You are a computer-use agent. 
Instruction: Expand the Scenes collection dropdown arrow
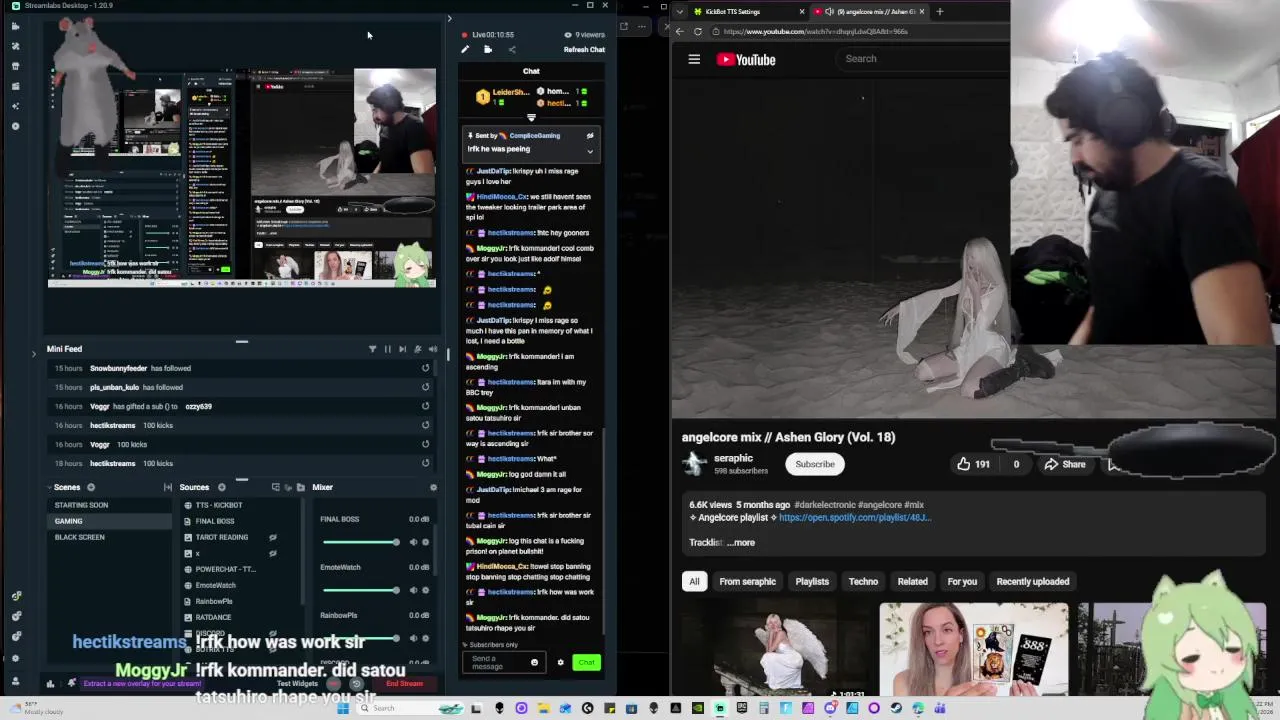pos(50,487)
